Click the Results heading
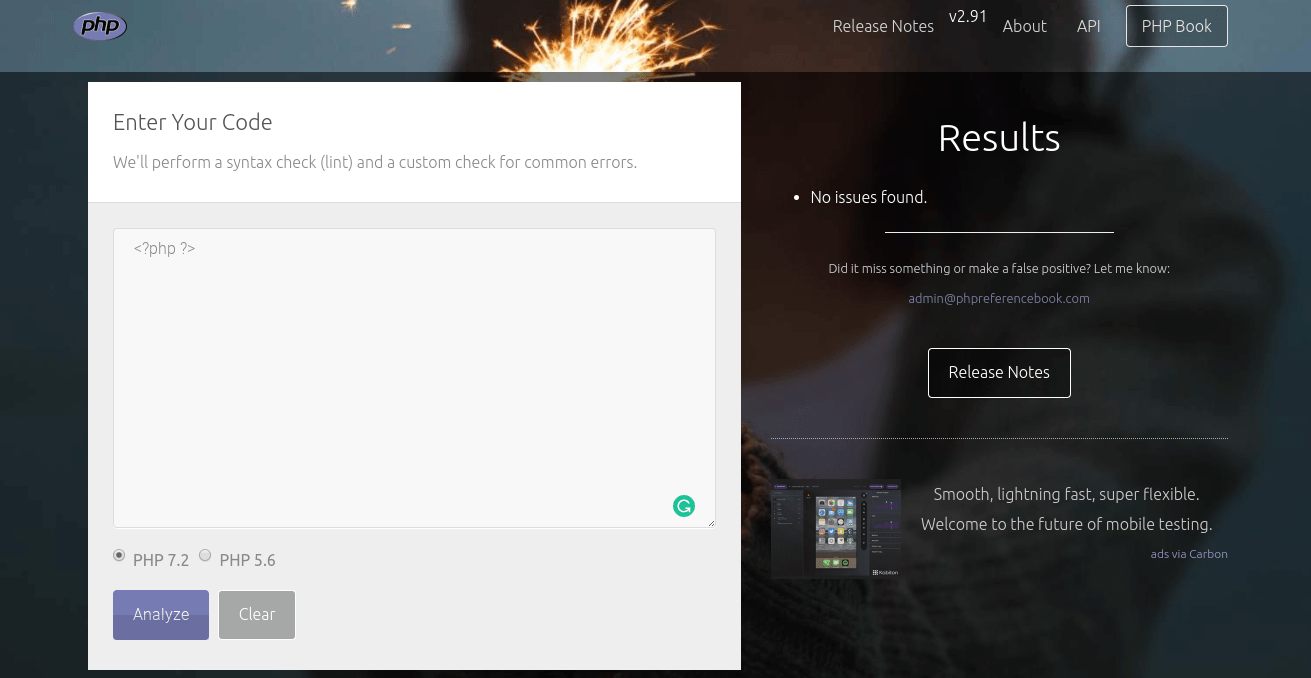Viewport: 1311px width, 678px height. coord(998,137)
